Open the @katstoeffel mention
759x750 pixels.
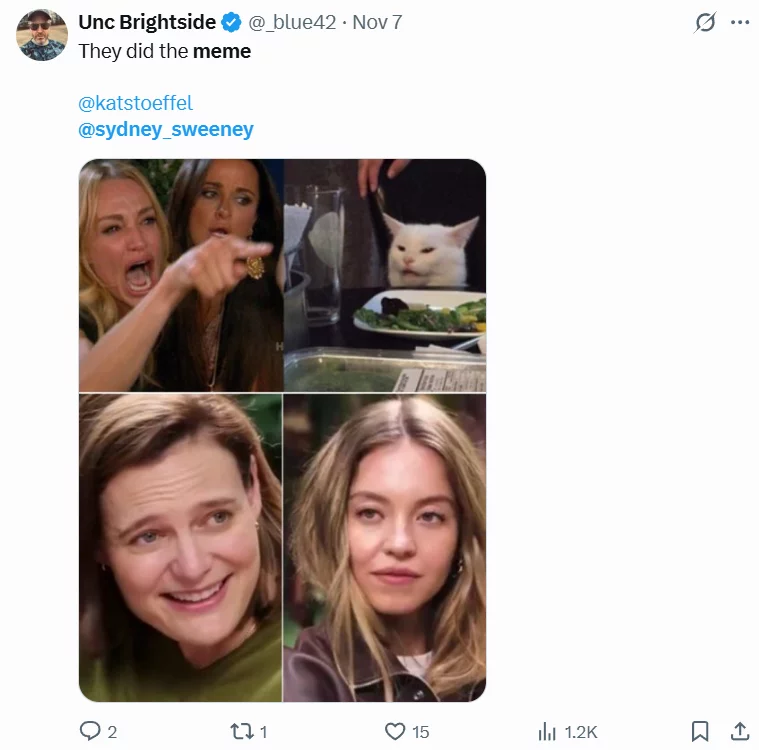click(135, 103)
